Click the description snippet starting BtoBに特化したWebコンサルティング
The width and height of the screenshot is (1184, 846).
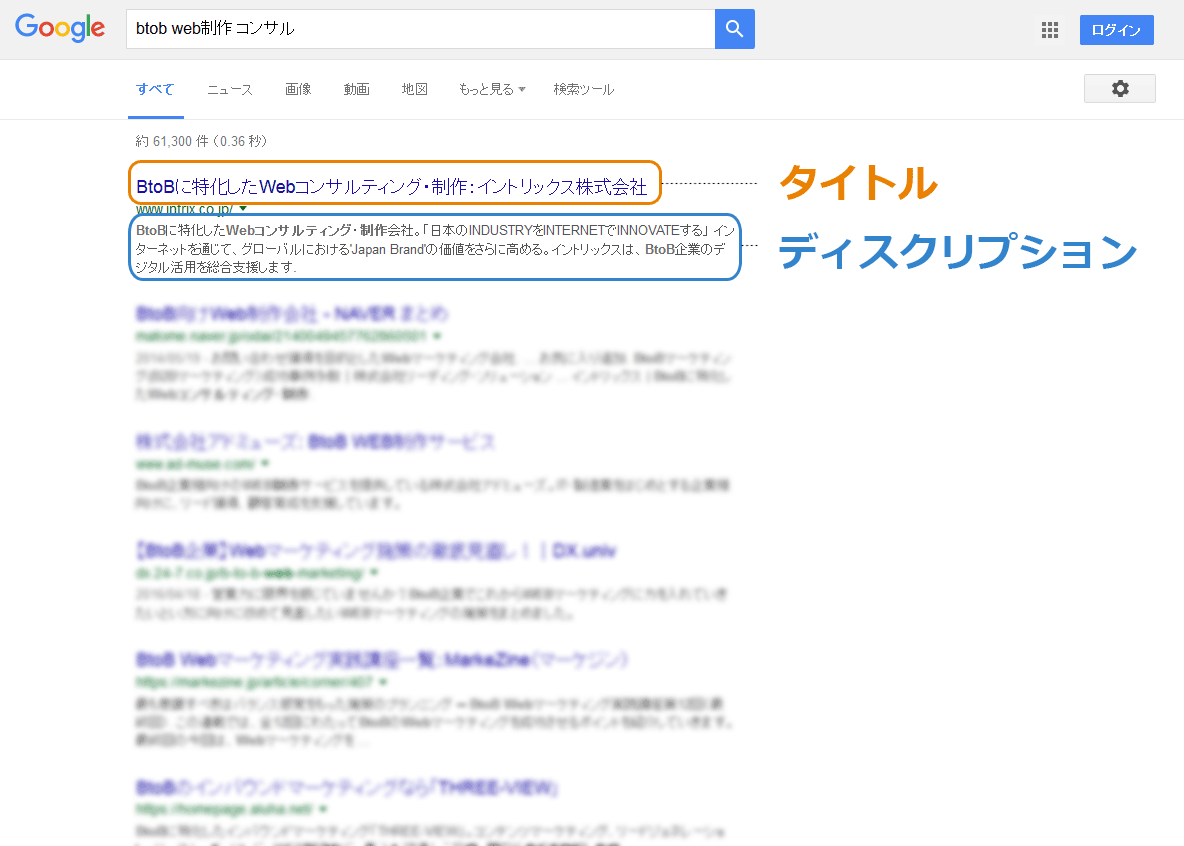435,249
